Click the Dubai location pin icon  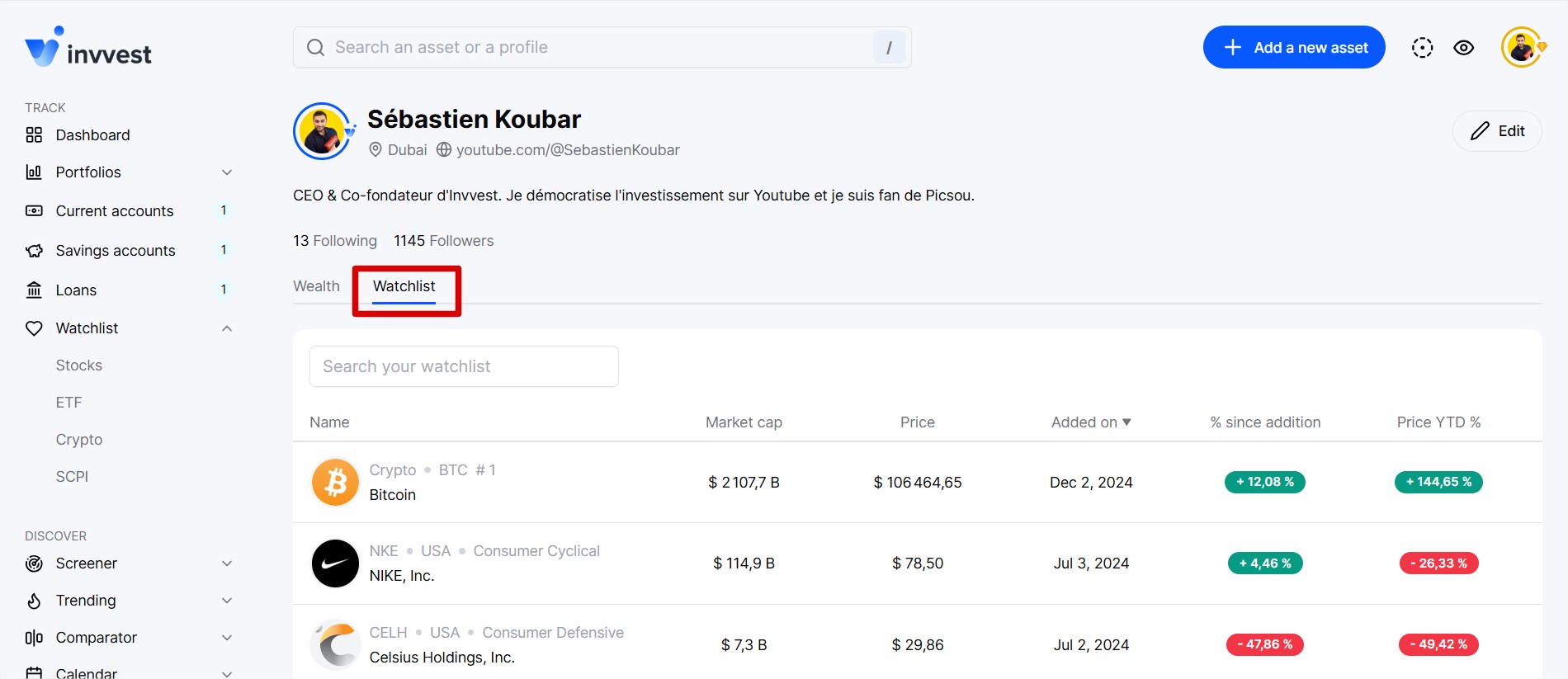click(375, 149)
